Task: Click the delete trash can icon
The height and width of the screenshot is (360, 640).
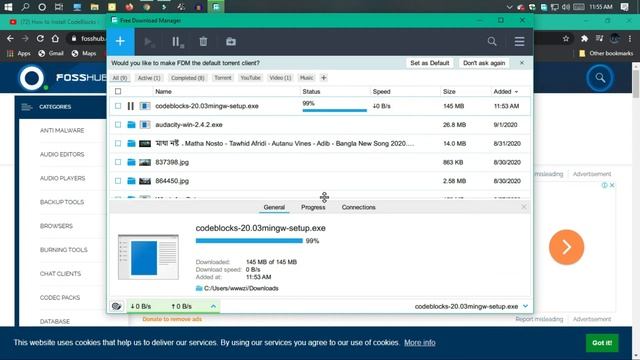Action: coord(203,42)
